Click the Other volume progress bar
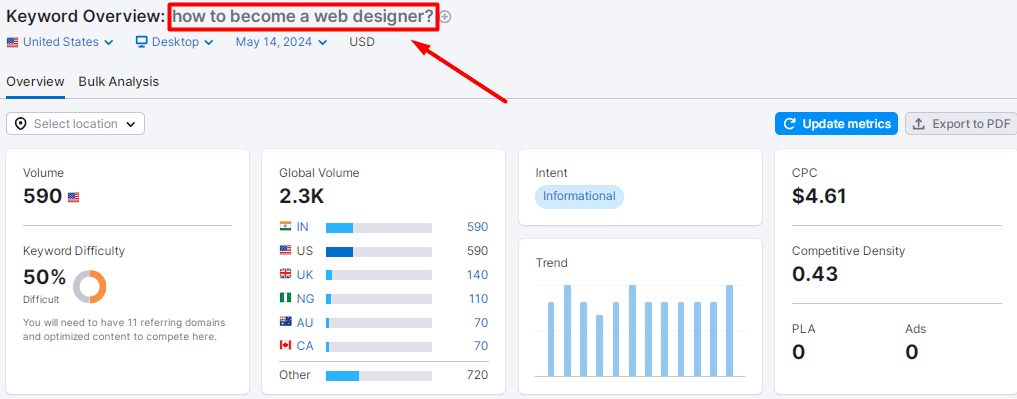1017x399 pixels. [379, 376]
